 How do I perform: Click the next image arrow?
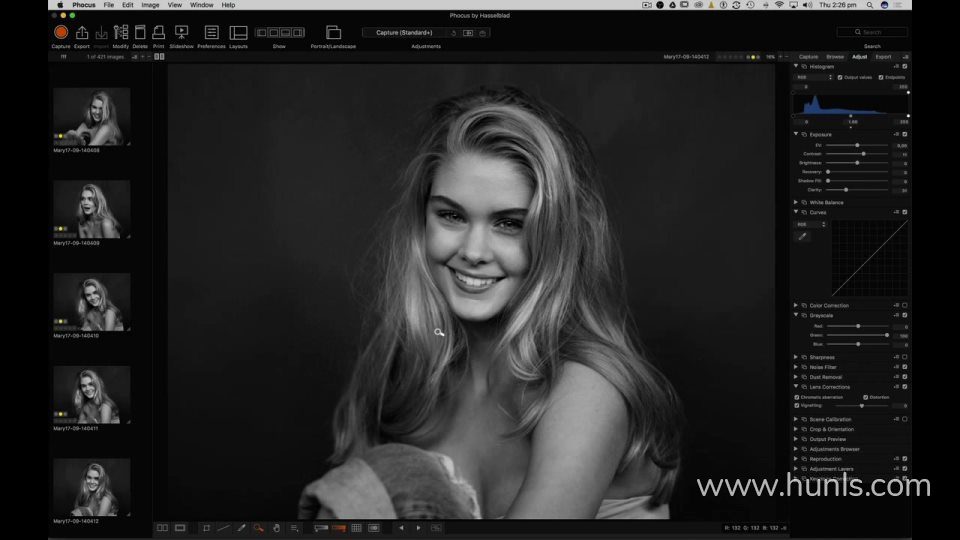419,528
